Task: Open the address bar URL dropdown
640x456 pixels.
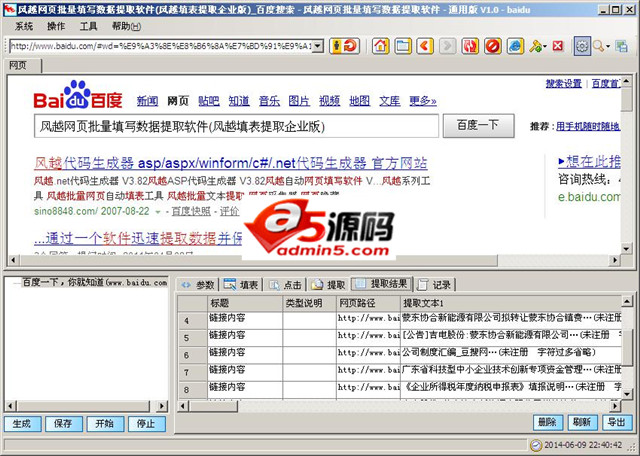Action: [319, 46]
